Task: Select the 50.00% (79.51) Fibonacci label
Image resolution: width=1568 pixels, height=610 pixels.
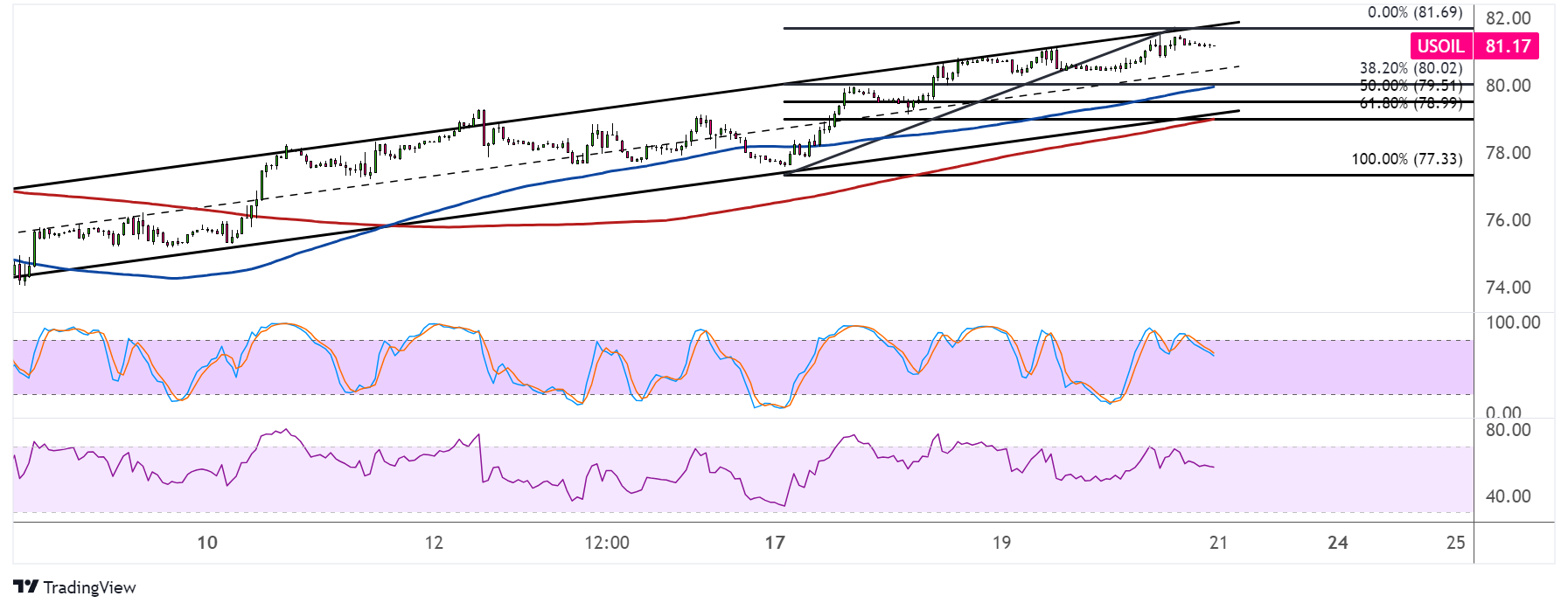Action: tap(1411, 86)
